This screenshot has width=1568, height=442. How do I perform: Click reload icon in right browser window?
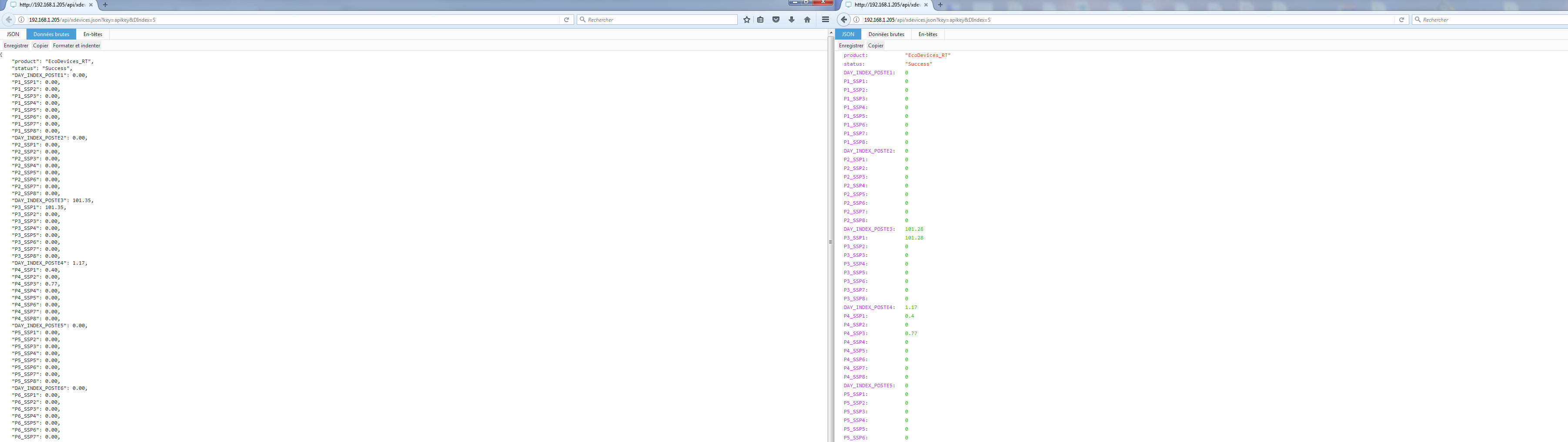click(1401, 20)
